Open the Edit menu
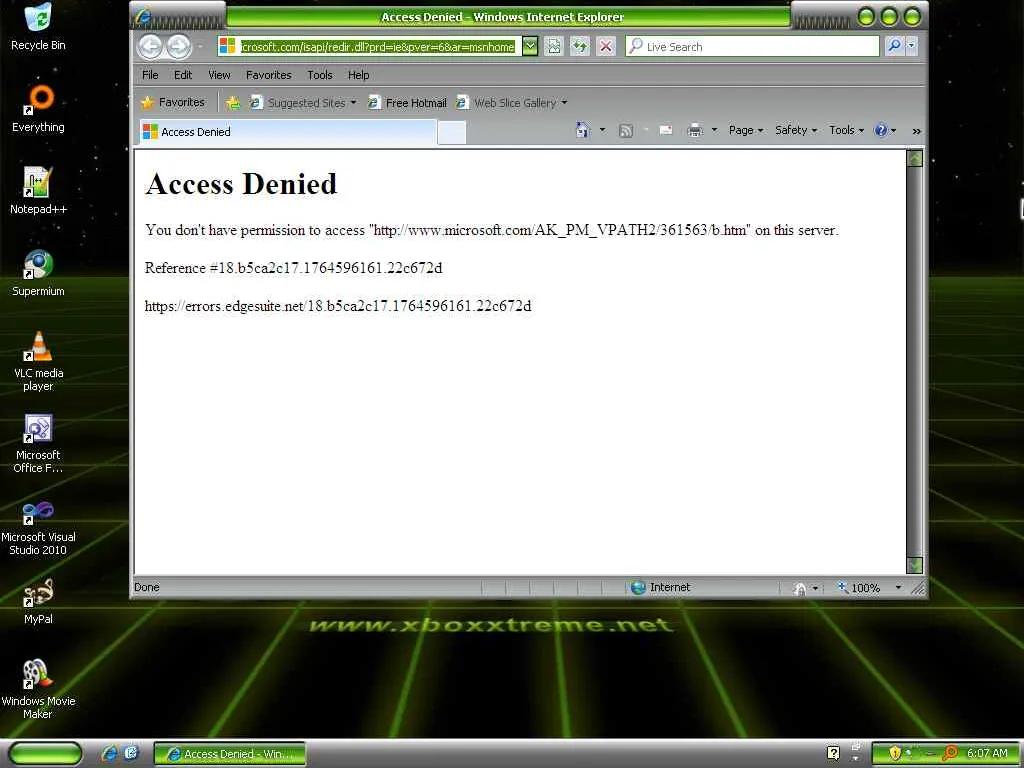Screen dimensions: 1024x768 (183, 75)
